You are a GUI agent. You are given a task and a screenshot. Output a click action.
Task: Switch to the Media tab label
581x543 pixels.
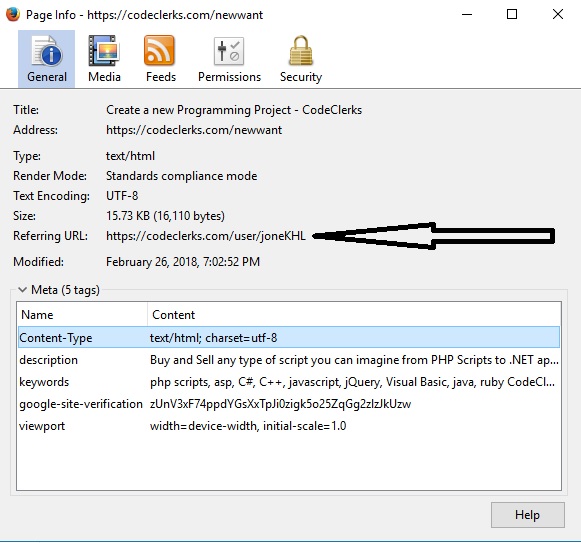[104, 77]
